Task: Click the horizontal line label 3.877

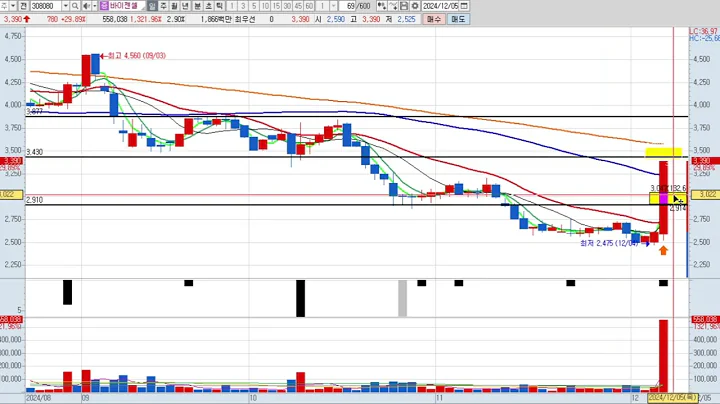Action: 34,112
